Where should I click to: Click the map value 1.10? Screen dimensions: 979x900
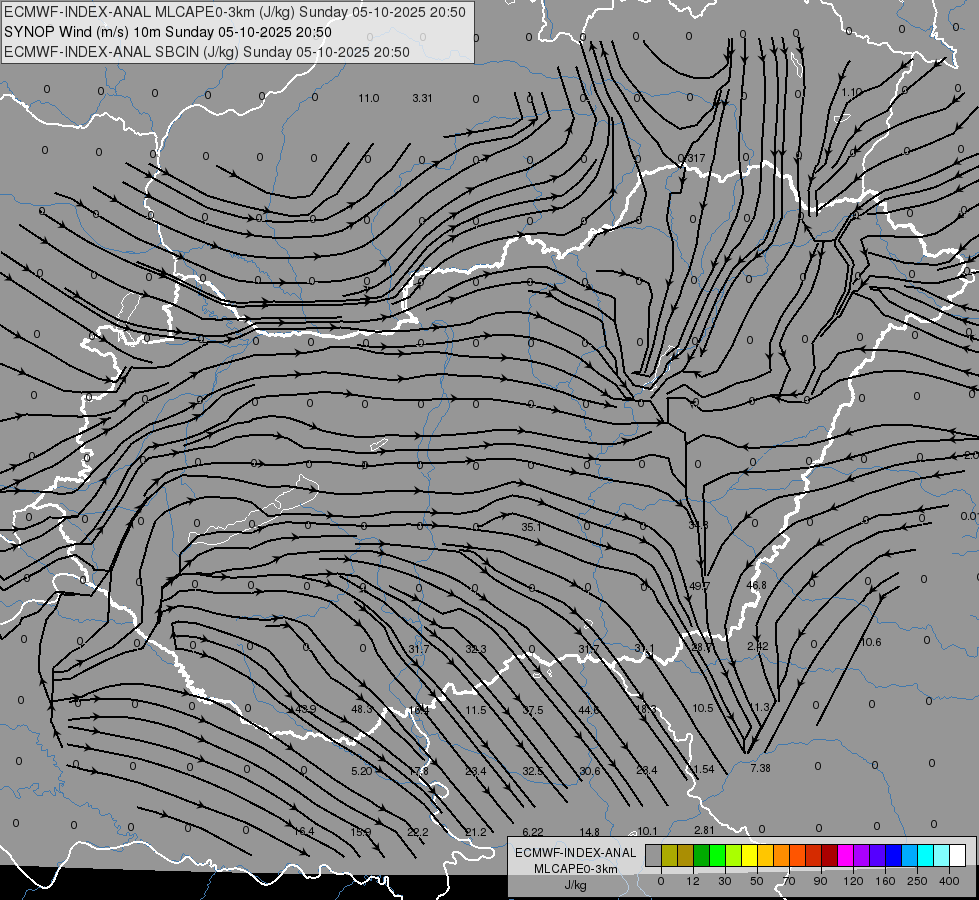click(852, 92)
